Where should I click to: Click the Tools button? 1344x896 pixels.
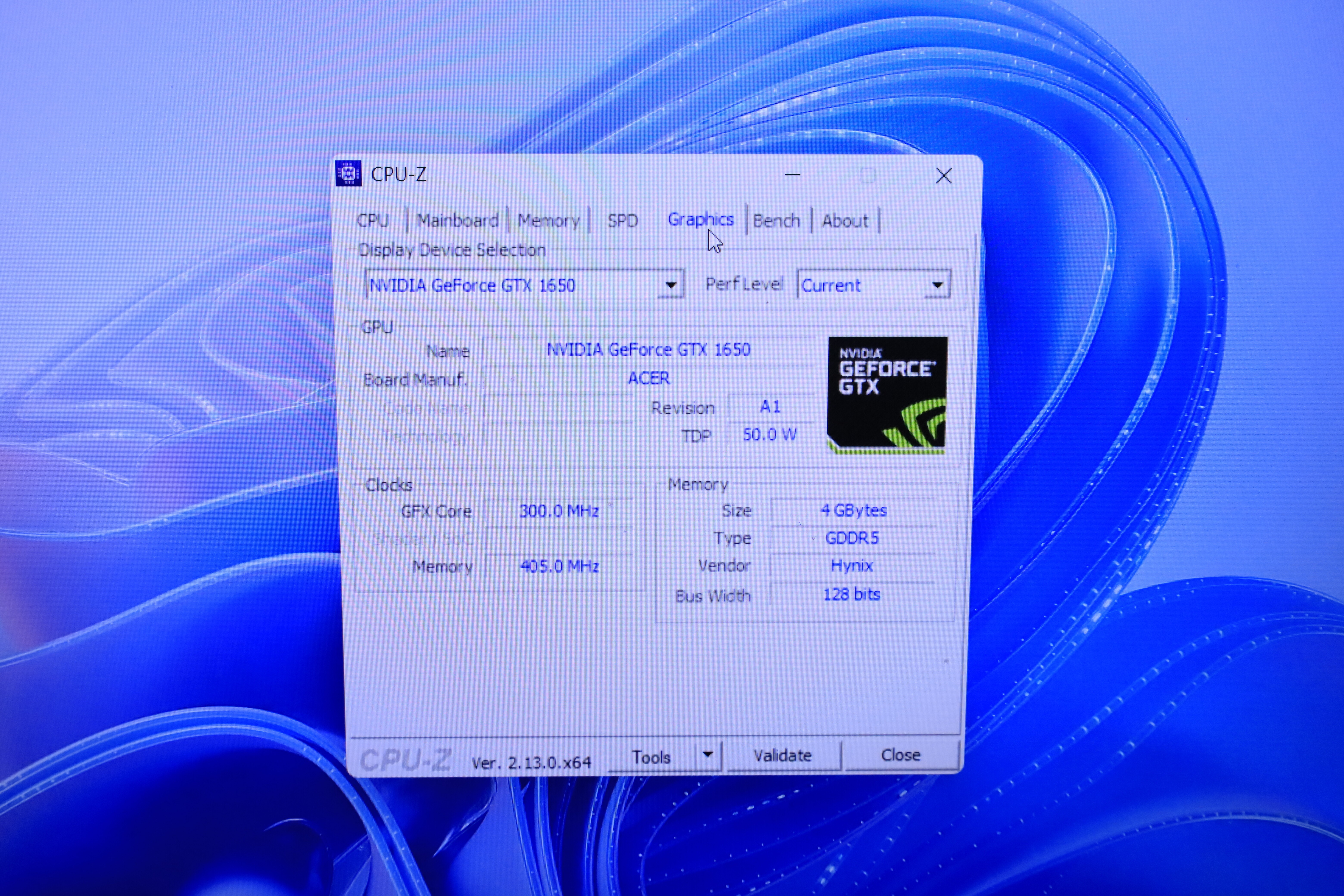pos(651,757)
